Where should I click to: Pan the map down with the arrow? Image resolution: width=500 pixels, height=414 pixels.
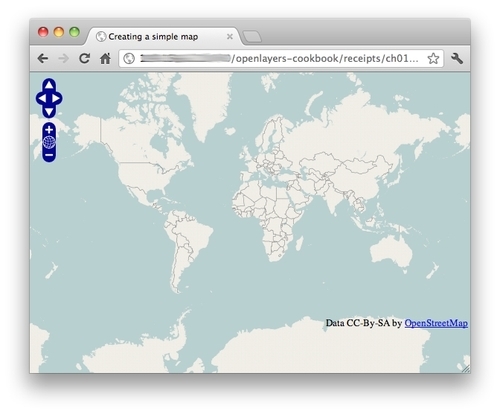pyautogui.click(x=49, y=112)
